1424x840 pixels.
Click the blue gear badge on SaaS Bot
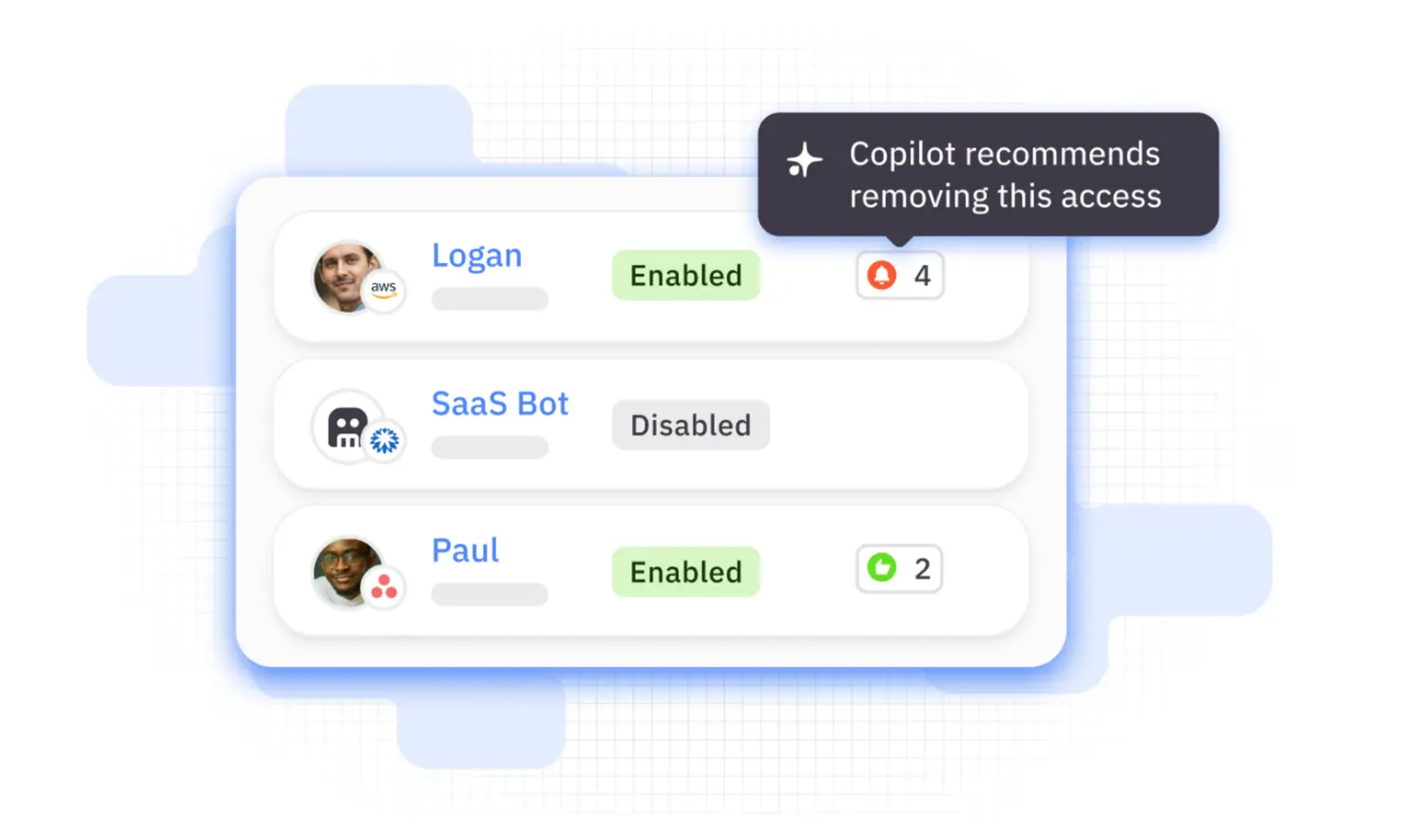point(384,440)
